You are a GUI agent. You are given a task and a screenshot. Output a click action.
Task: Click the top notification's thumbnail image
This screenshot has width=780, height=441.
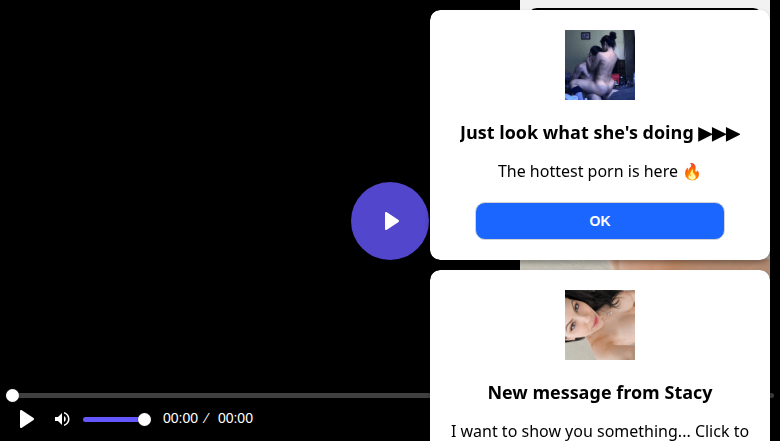600,65
